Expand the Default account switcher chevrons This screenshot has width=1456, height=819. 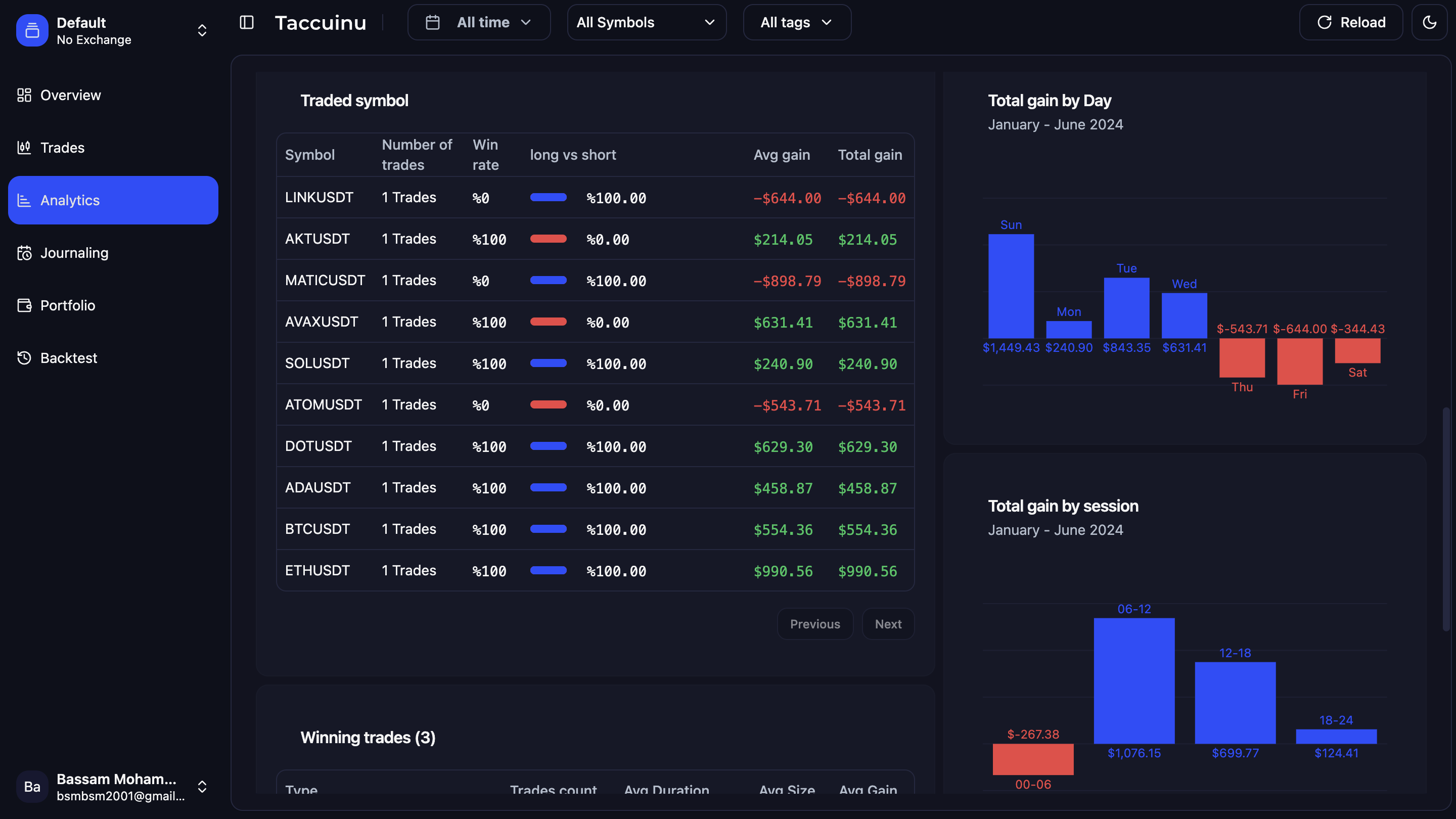(202, 30)
